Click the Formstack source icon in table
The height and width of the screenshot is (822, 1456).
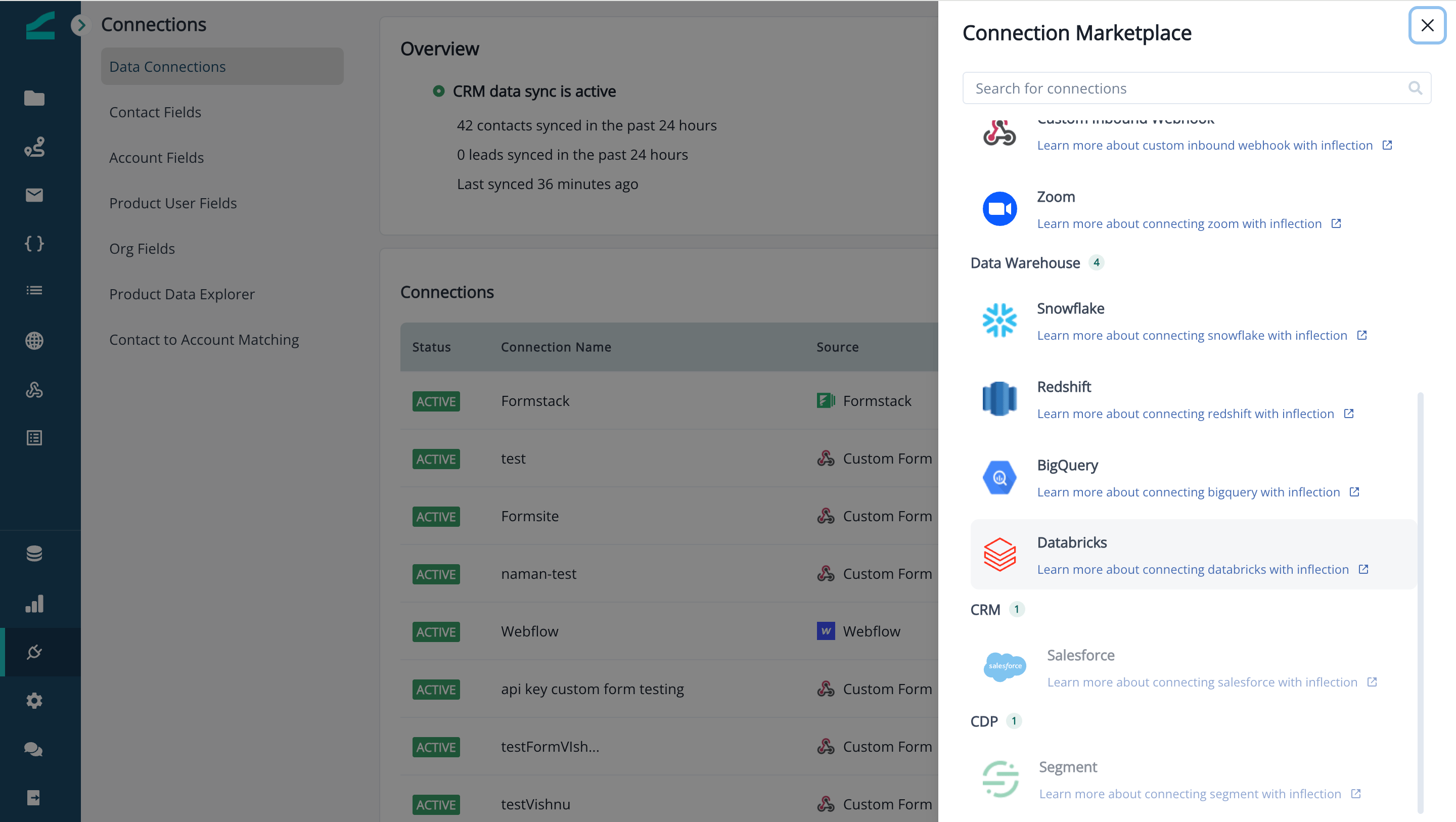click(x=825, y=401)
